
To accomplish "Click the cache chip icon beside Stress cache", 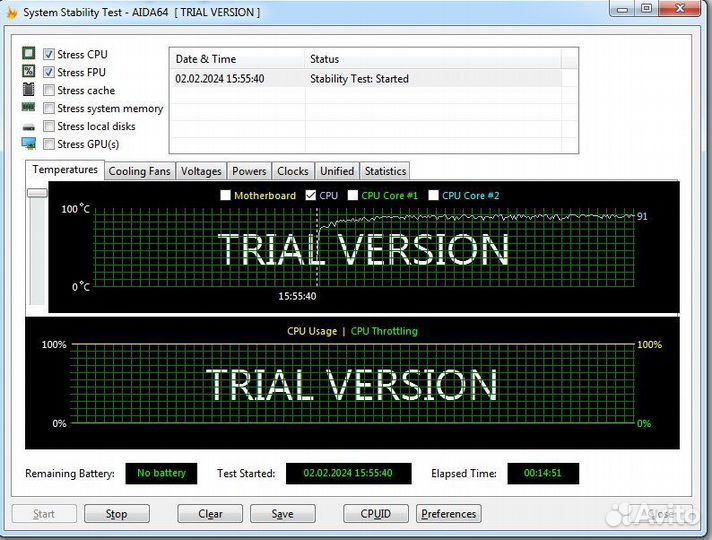I will [29, 89].
